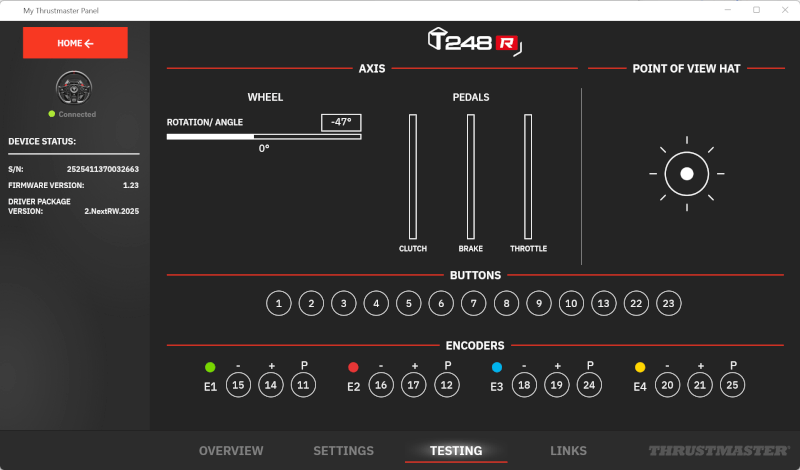The height and width of the screenshot is (470, 800).
Task: Click driver package version 2.NextRW.2025
Action: 112,211
